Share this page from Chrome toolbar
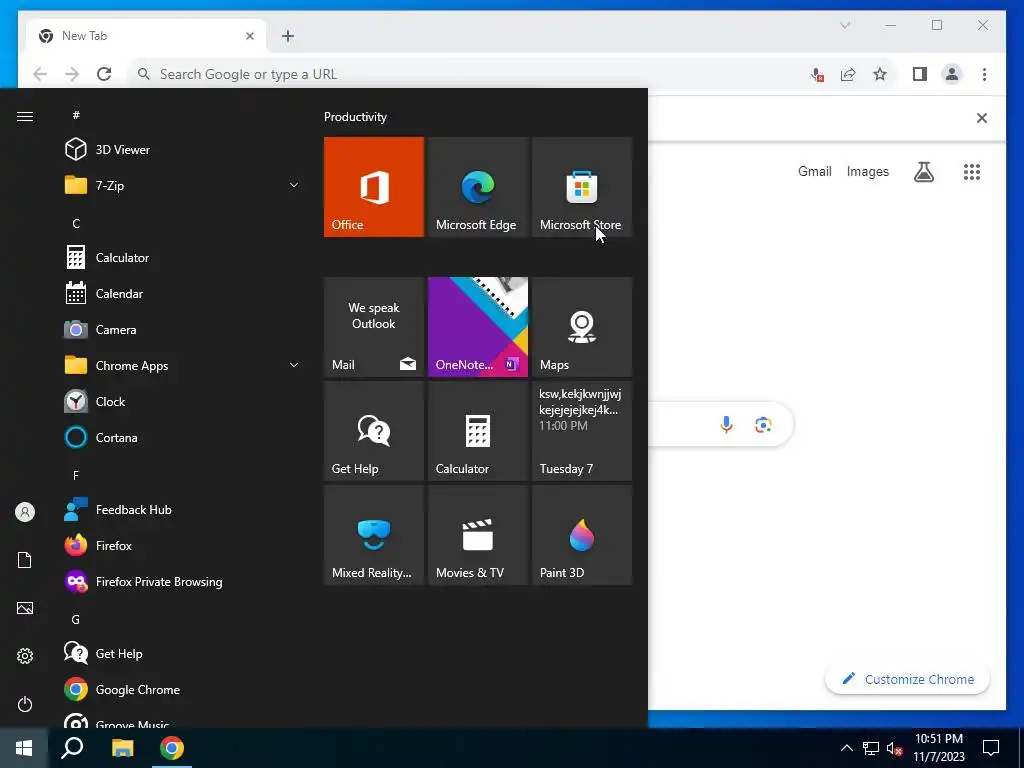Viewport: 1024px width, 768px height. tap(848, 74)
